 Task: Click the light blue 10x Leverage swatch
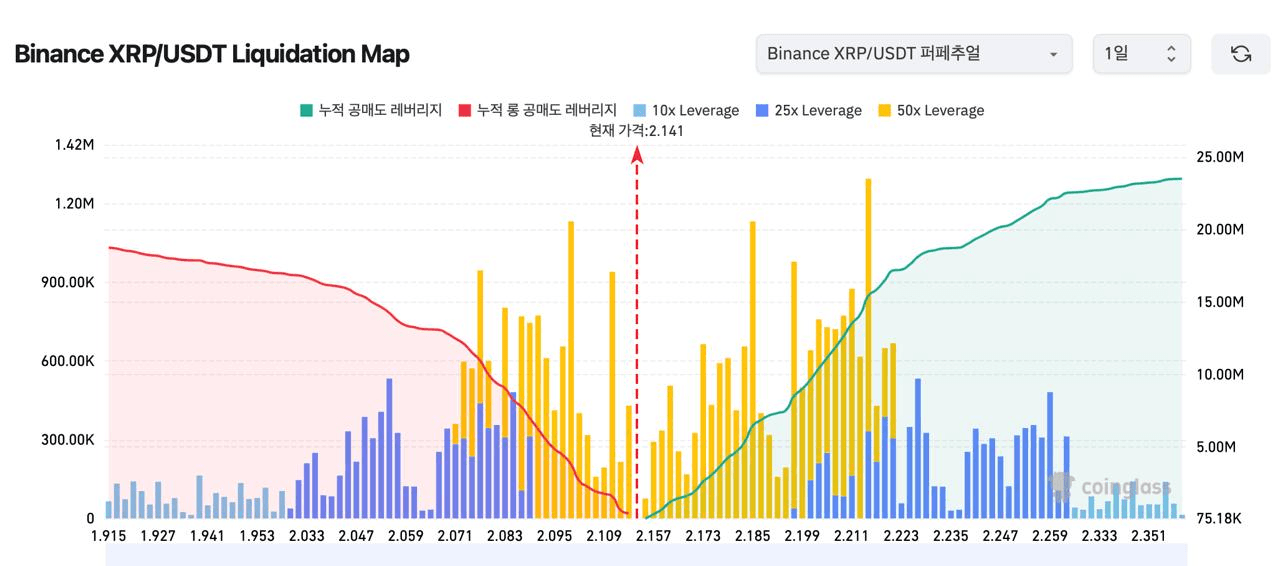pos(639,110)
